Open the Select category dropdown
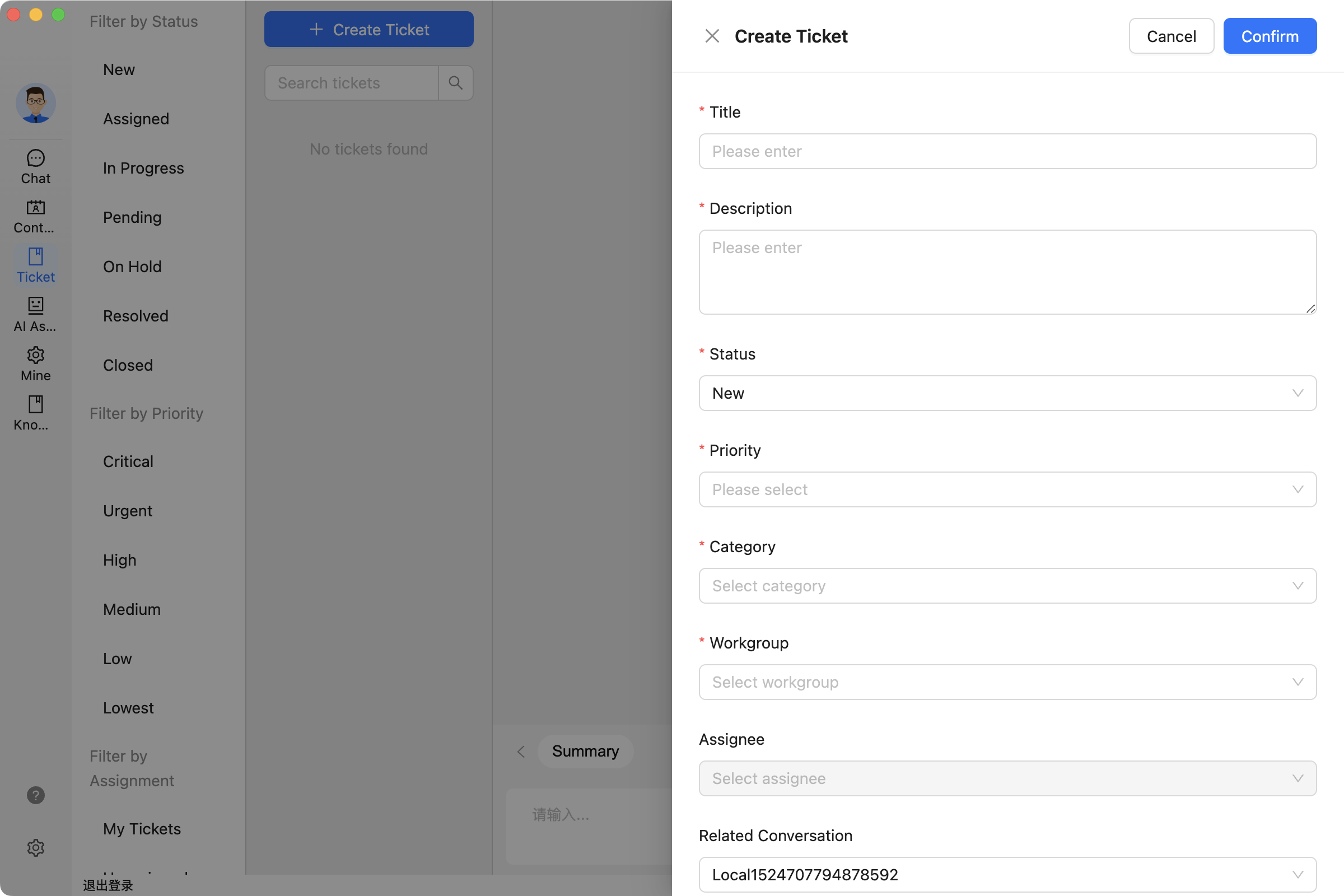Screen dimensions: 1344x896 click(1007, 586)
